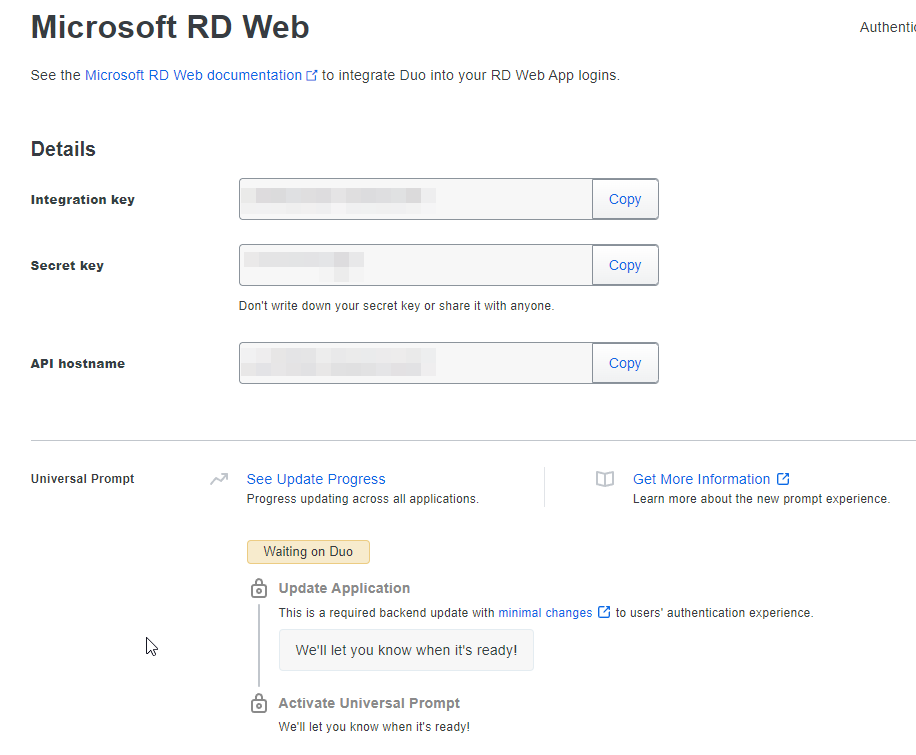Copy the Integration key
The height and width of the screenshot is (755, 916).
[x=625, y=199]
